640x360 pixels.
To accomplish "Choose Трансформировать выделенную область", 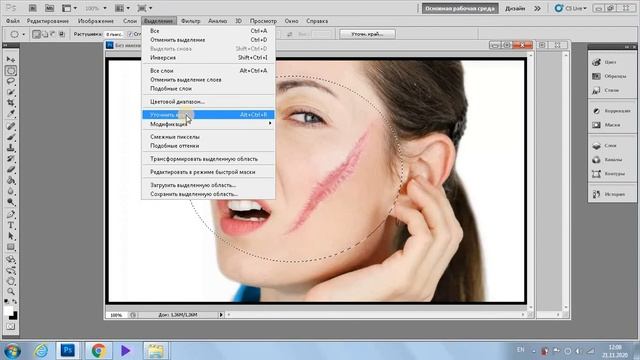I will (208, 159).
